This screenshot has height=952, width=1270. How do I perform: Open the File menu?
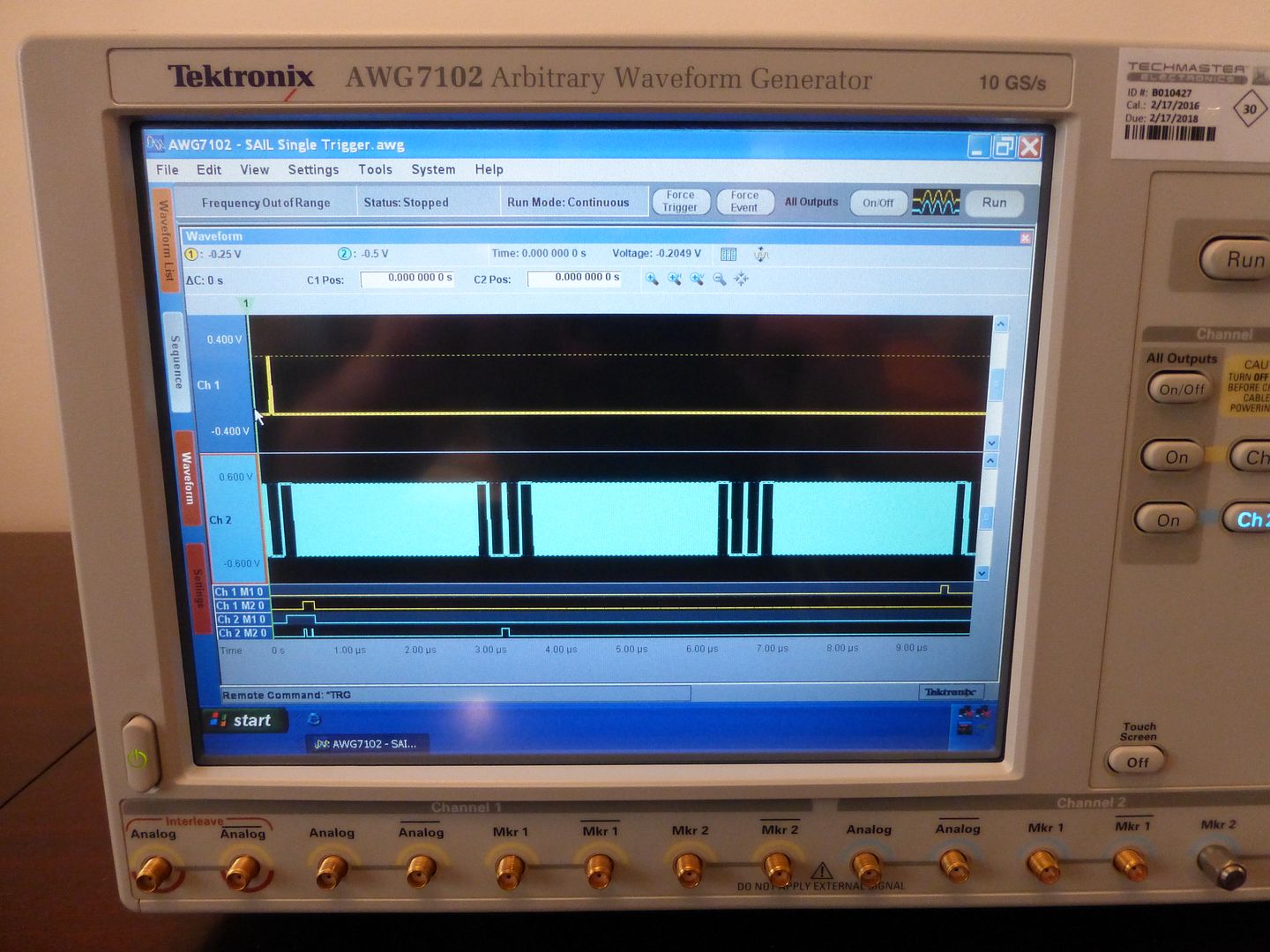point(167,170)
